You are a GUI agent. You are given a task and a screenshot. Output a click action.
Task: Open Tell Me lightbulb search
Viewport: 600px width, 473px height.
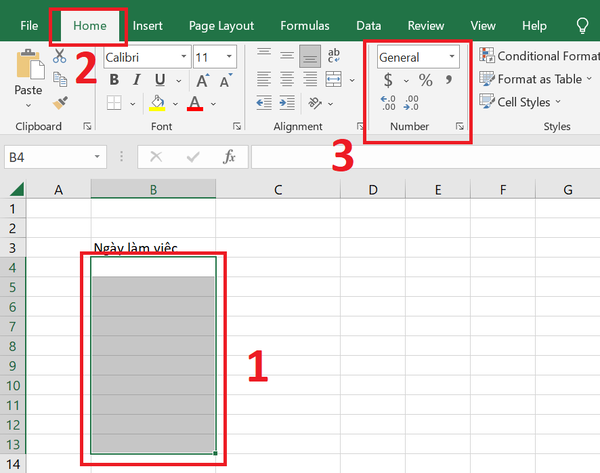pyautogui.click(x=582, y=26)
